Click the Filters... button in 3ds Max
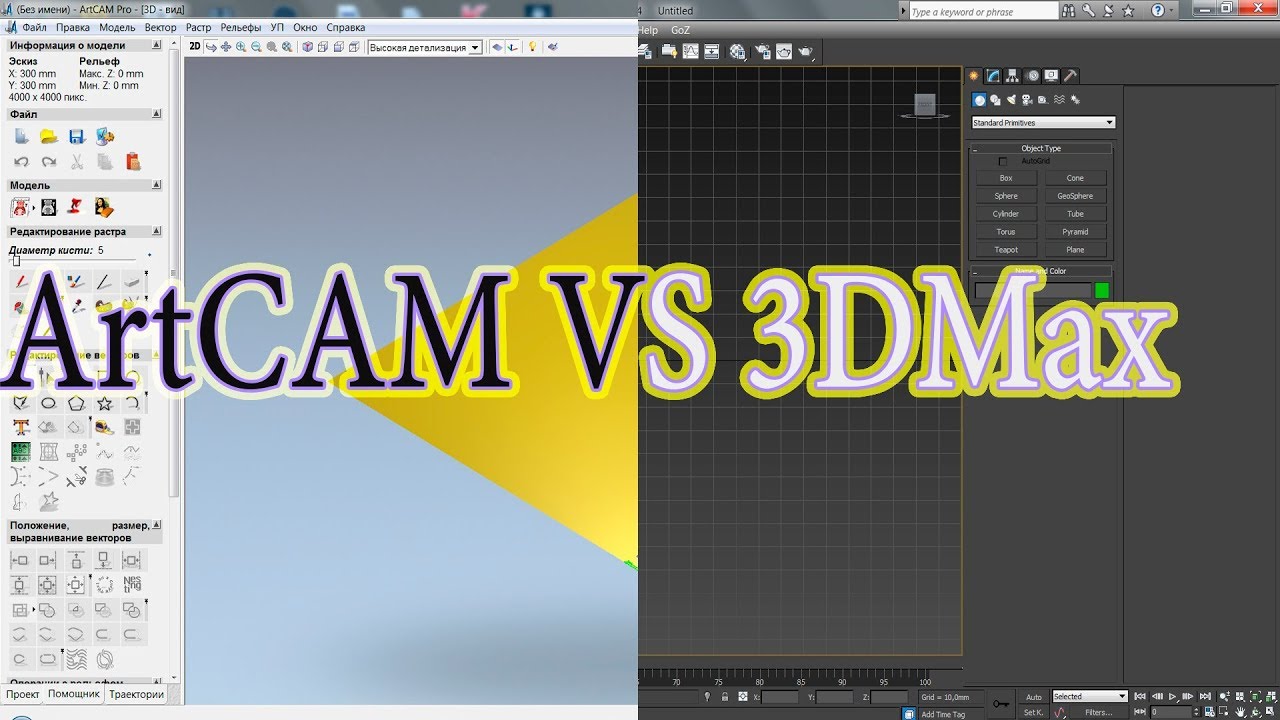This screenshot has width=1280, height=720. 1099,712
